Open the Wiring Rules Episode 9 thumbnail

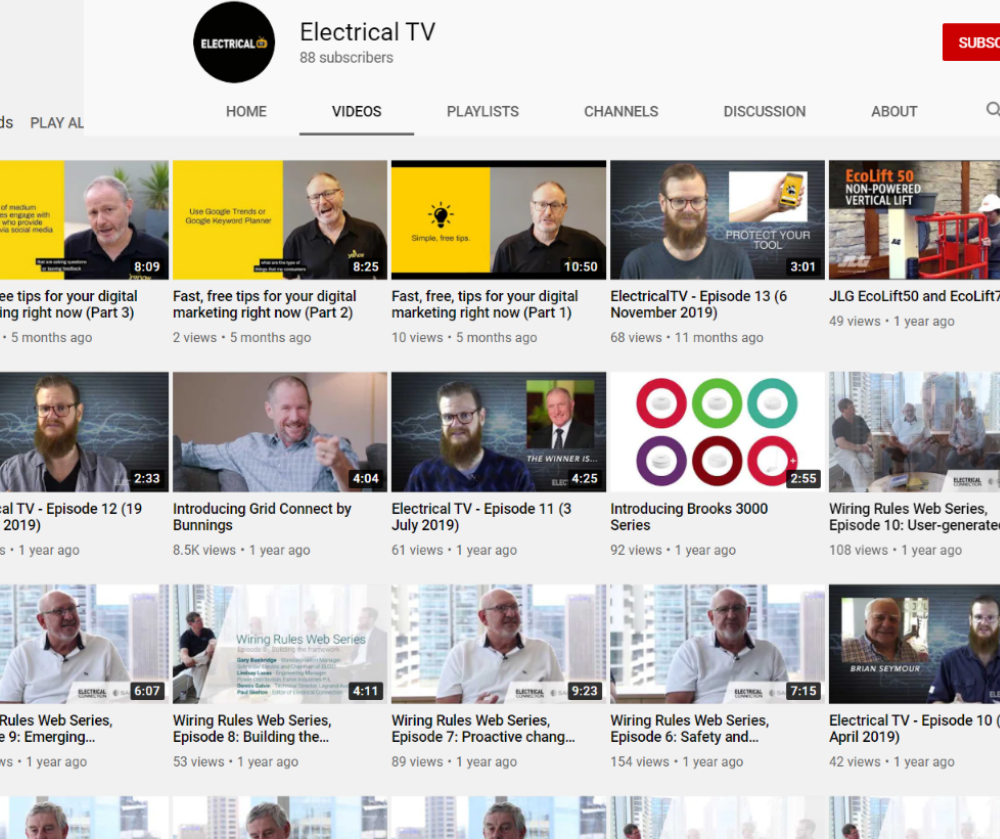(84, 644)
